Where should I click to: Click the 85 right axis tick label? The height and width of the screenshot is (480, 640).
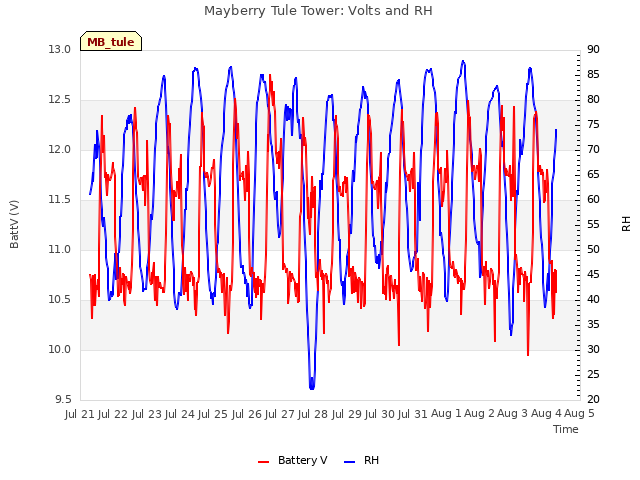coord(593,74)
